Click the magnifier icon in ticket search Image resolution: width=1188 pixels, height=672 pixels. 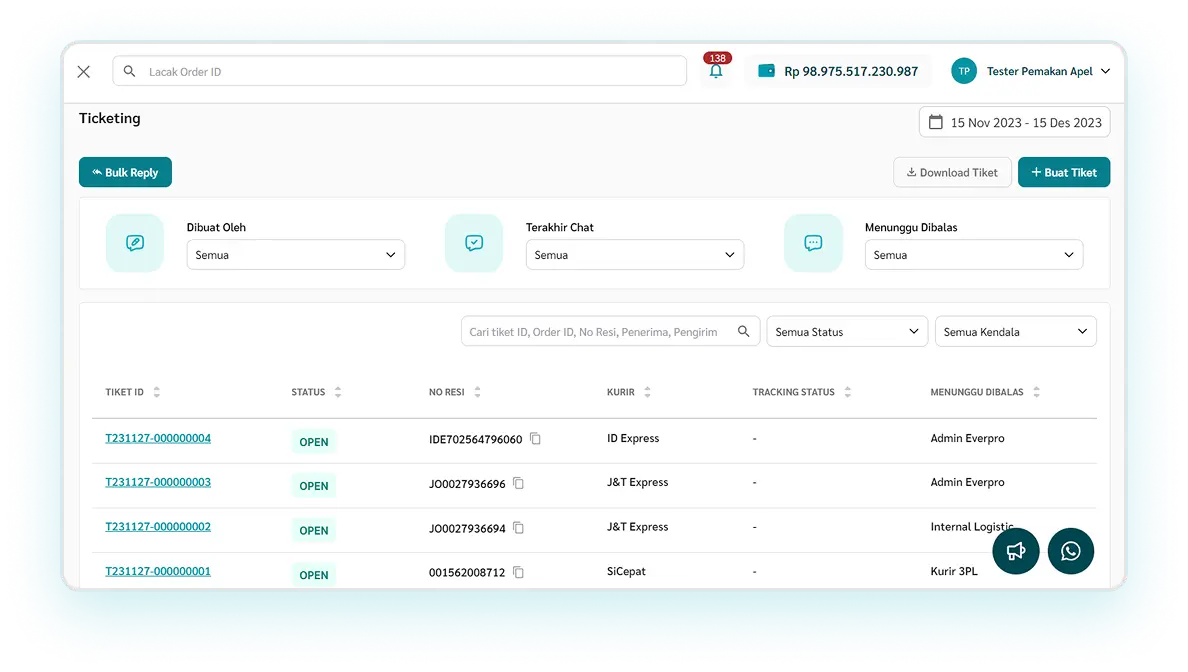743,332
